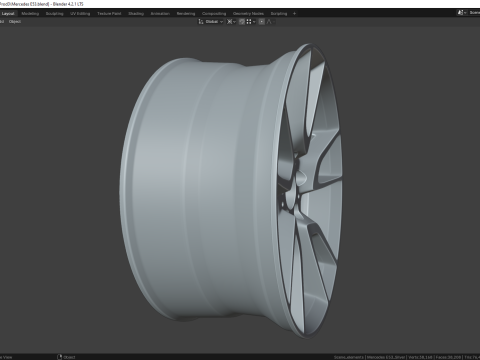The height and width of the screenshot is (360, 480).
Task: Toggle proportional editing button
Action: pyautogui.click(x=262, y=22)
